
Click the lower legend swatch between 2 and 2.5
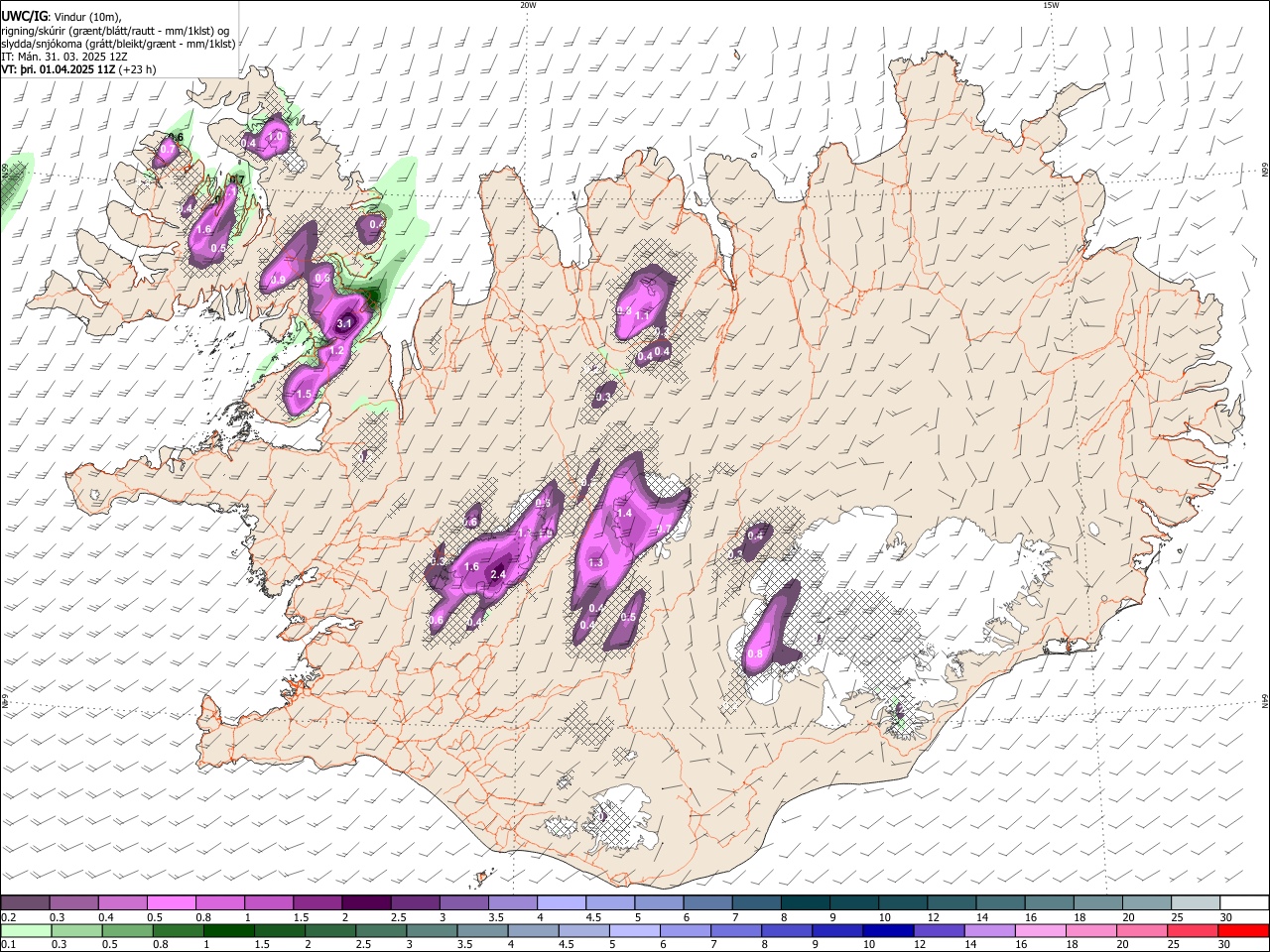click(x=329, y=930)
